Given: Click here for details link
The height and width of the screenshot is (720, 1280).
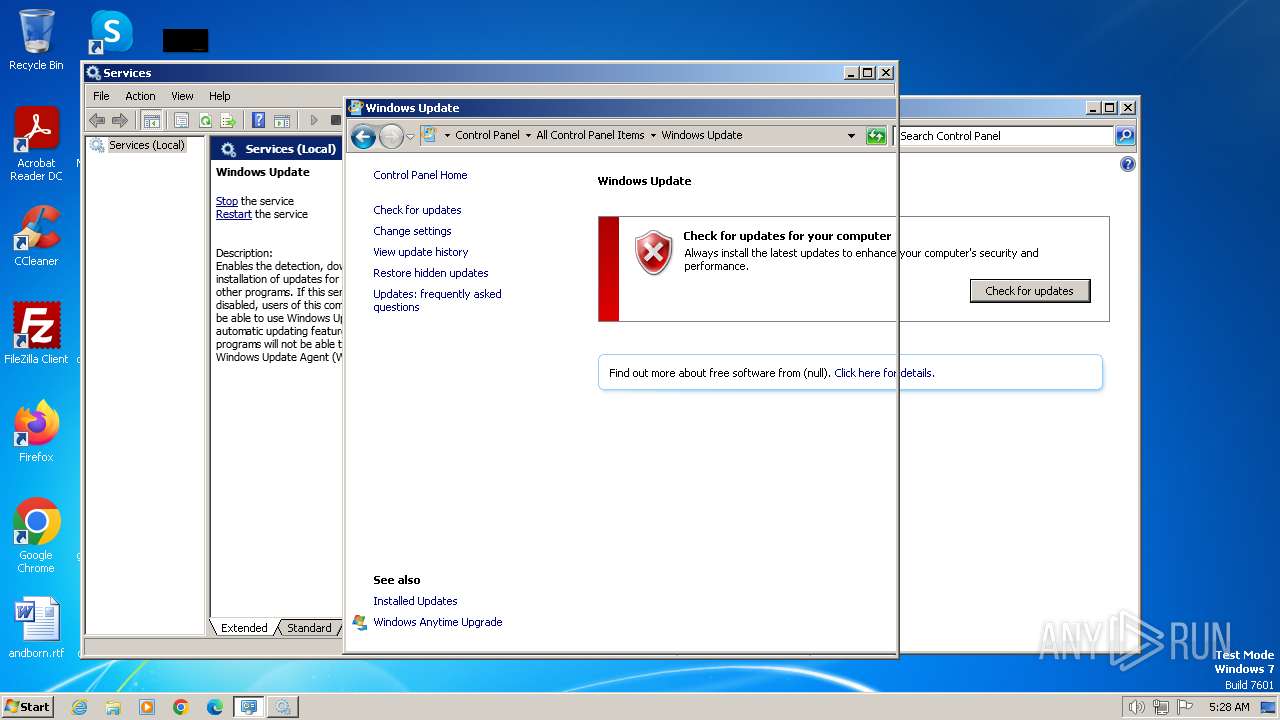Looking at the screenshot, I should point(884,373).
